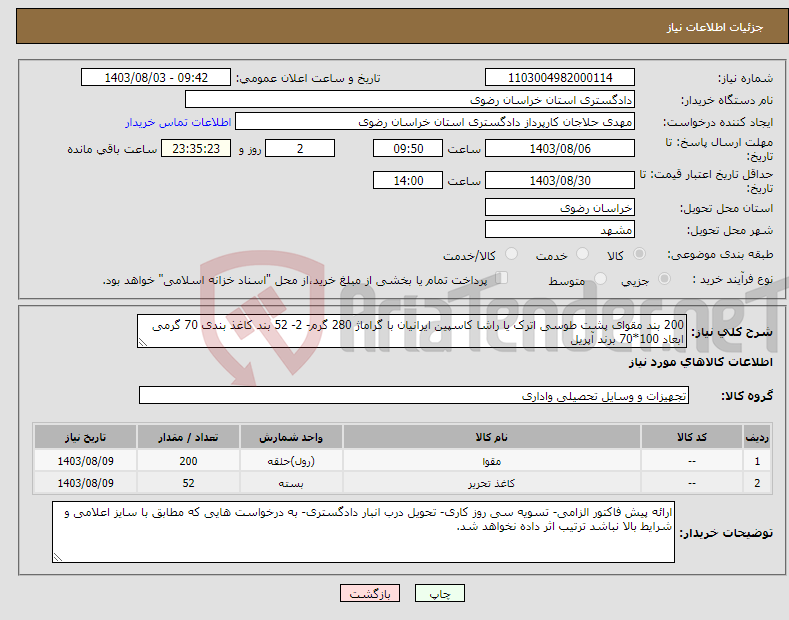Click the response deadline date 1403/08/06 field

(x=560, y=148)
